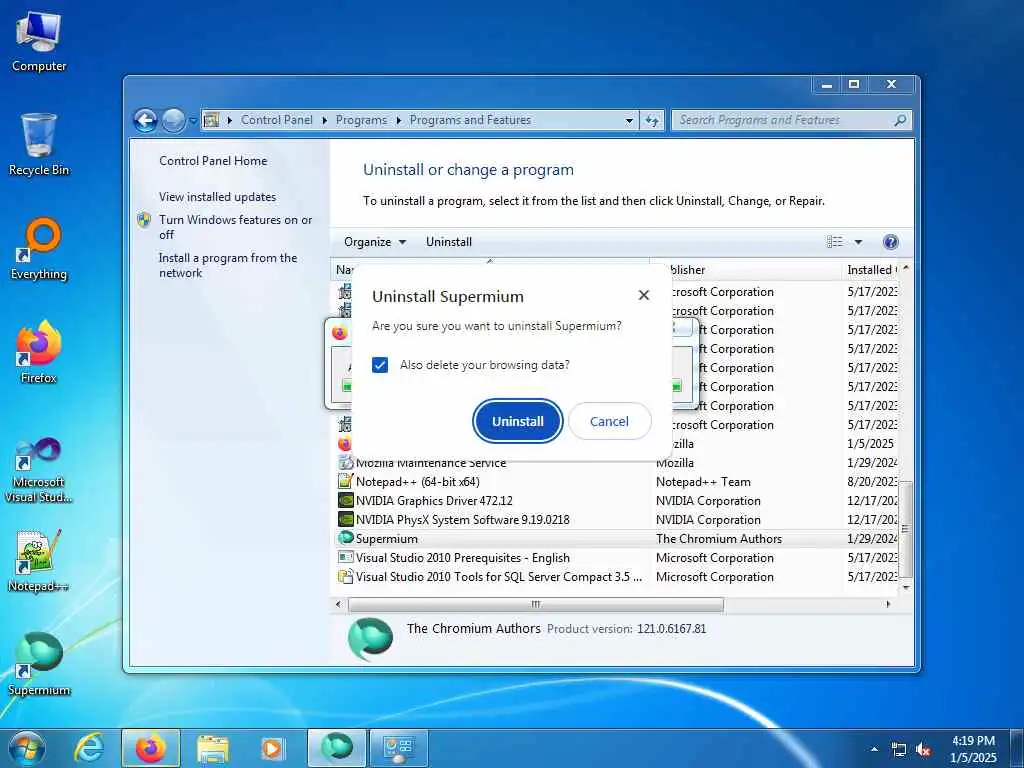Open the Windows Start menu orb

pos(27,748)
